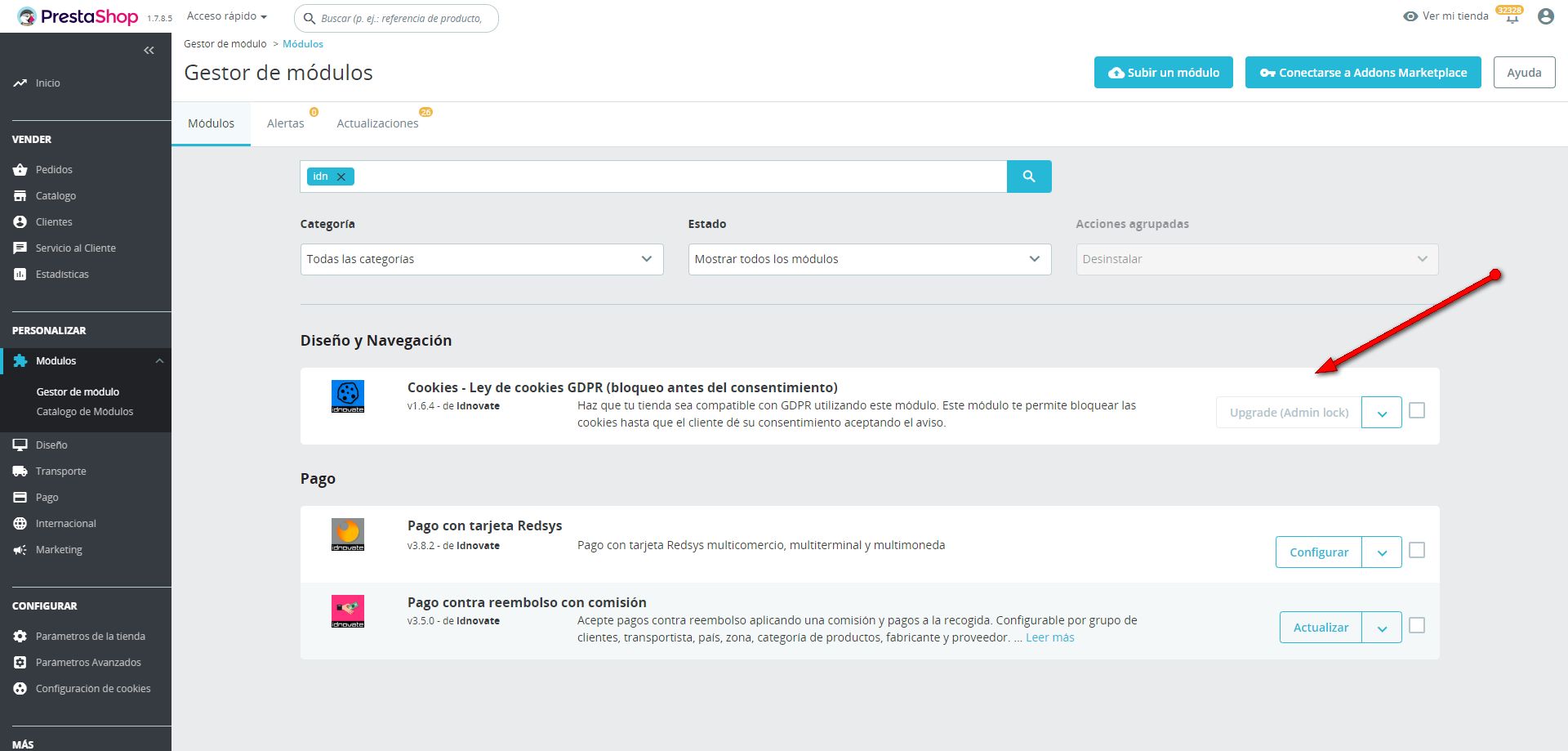The image size is (1568, 751).
Task: Click the Modulos puzzle icon
Action: point(20,361)
